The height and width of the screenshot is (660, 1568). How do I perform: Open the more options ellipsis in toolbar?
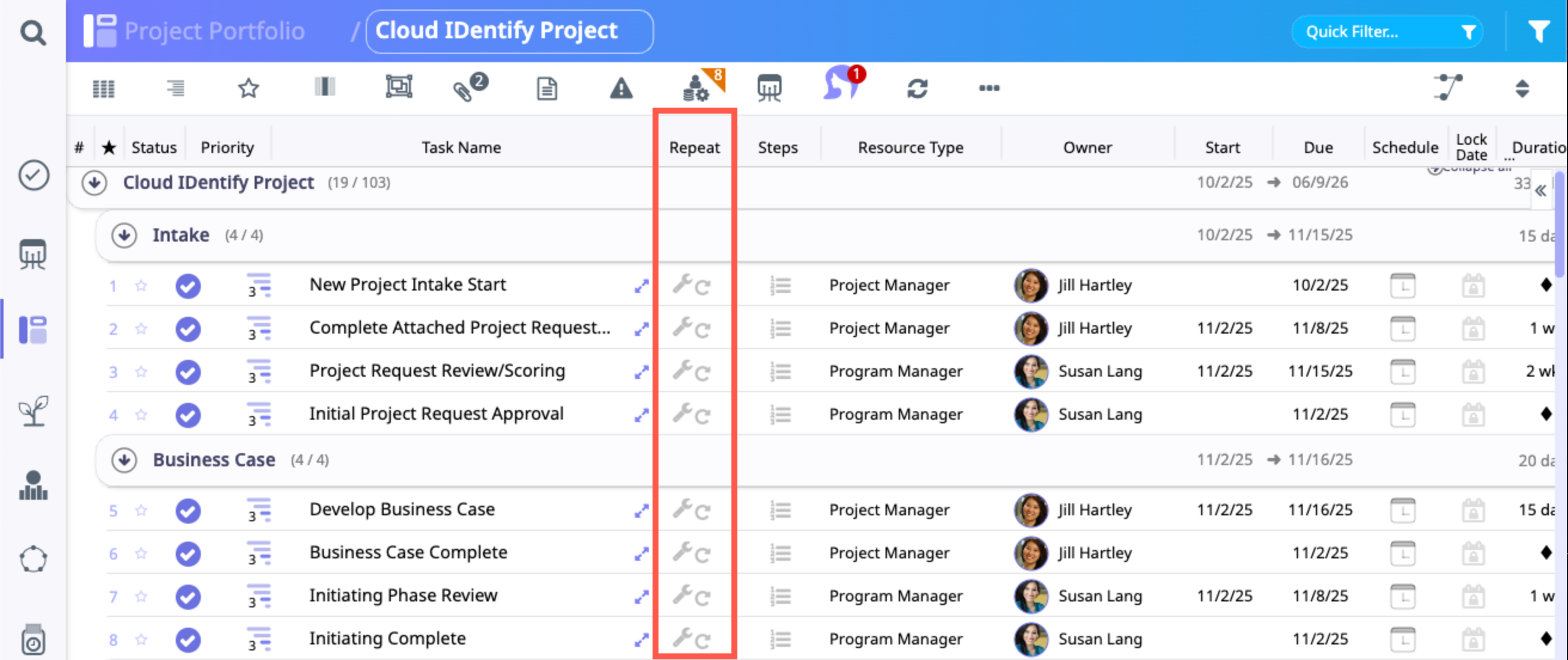[988, 88]
